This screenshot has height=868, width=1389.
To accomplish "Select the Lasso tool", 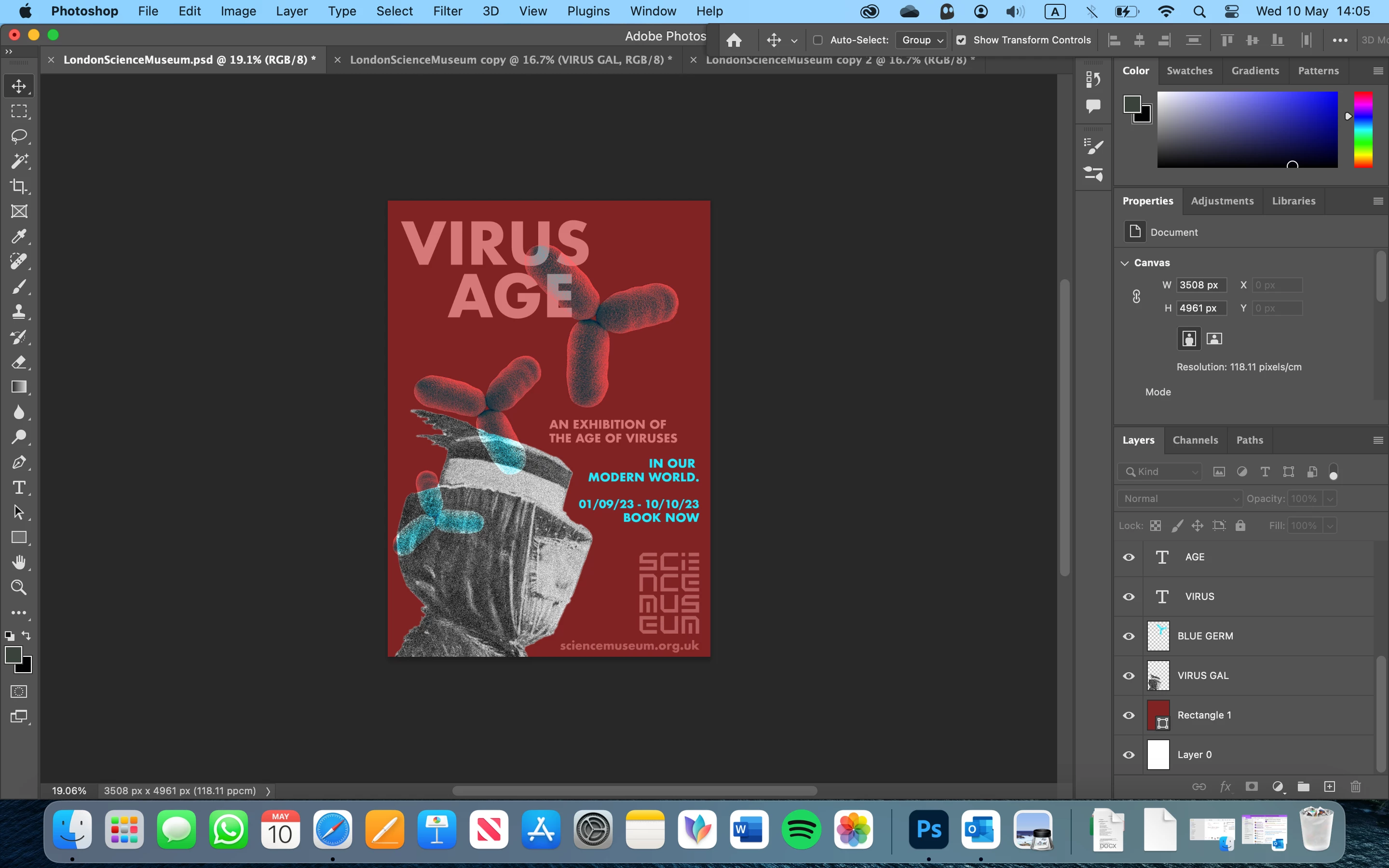I will tap(19, 136).
